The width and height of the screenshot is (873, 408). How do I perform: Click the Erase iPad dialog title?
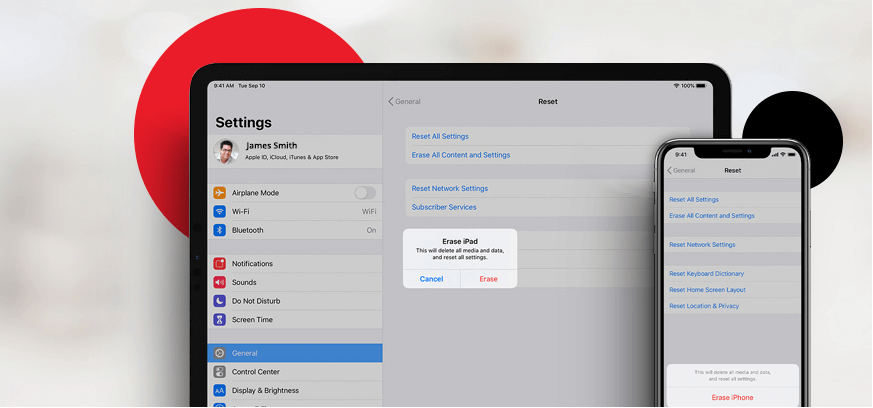460,242
